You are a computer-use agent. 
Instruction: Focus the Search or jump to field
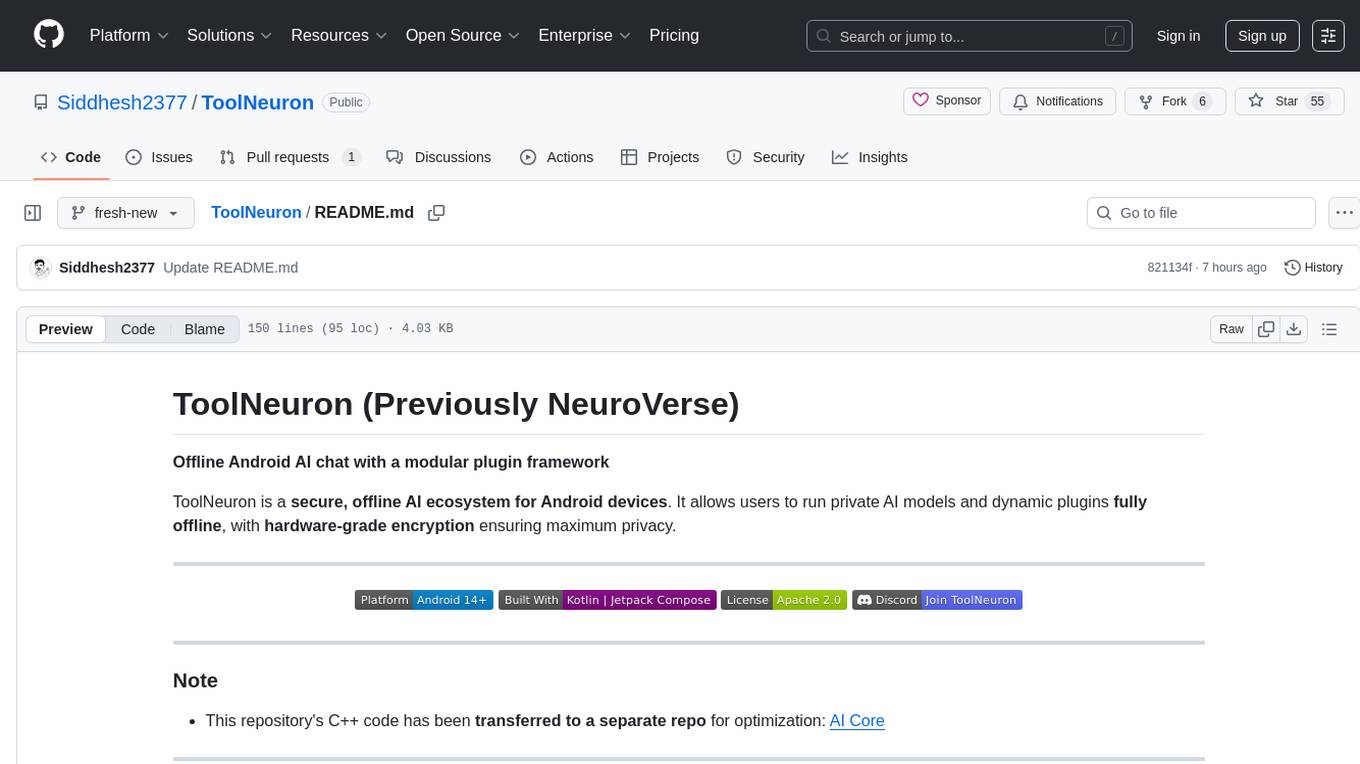click(x=970, y=36)
